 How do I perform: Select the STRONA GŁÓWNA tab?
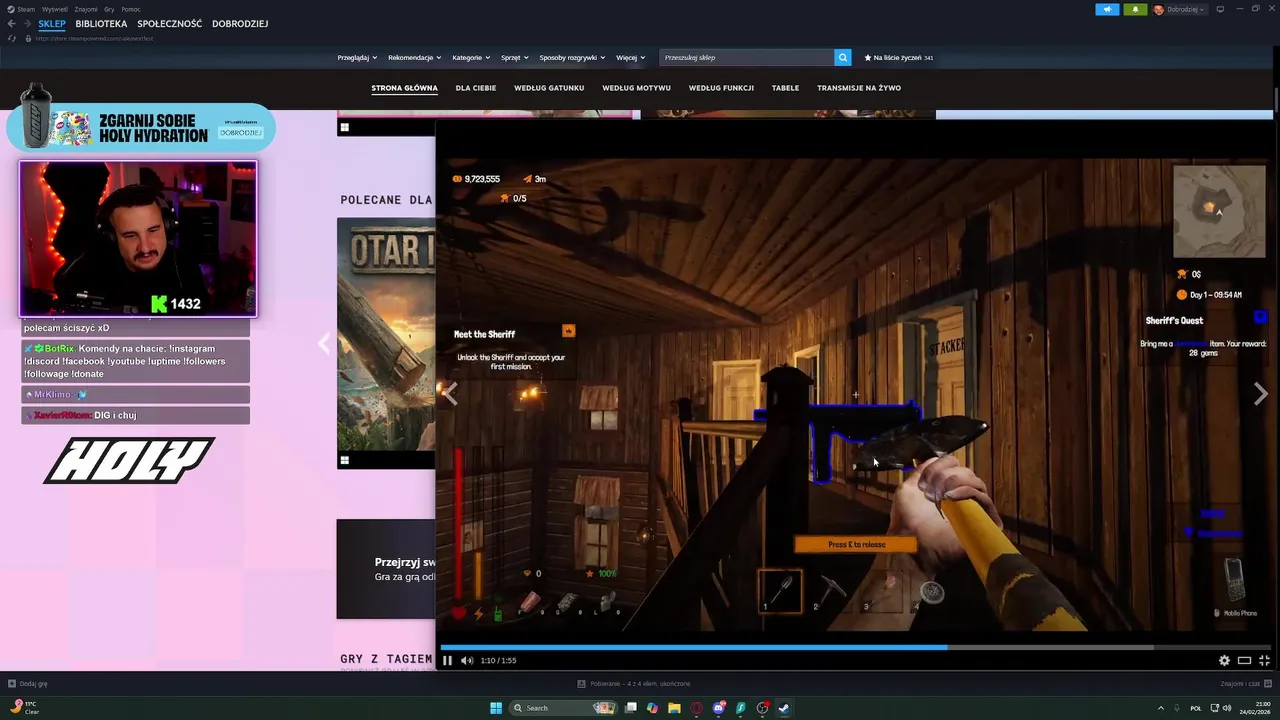(x=404, y=88)
